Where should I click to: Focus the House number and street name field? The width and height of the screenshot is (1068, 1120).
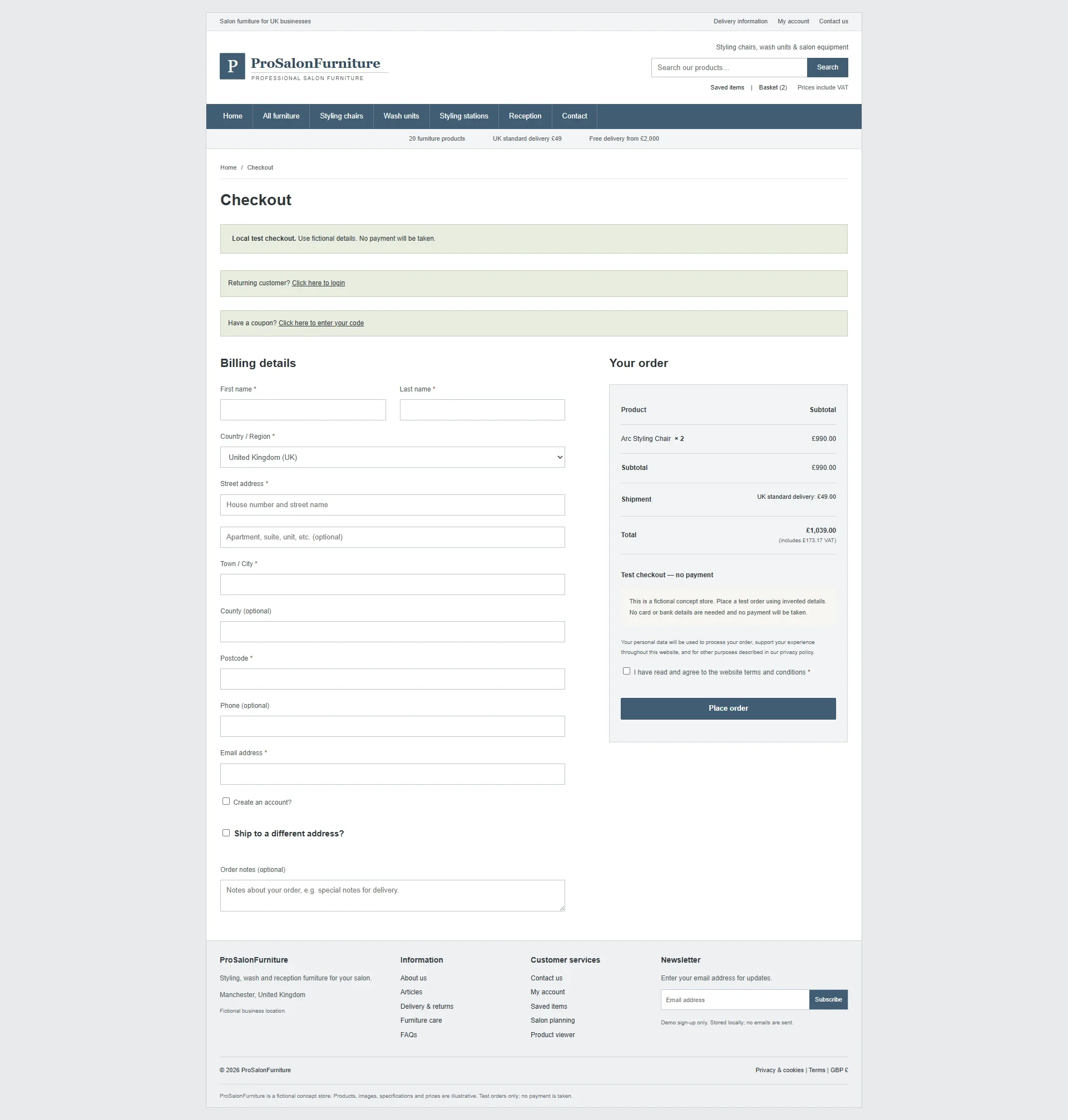click(x=392, y=505)
